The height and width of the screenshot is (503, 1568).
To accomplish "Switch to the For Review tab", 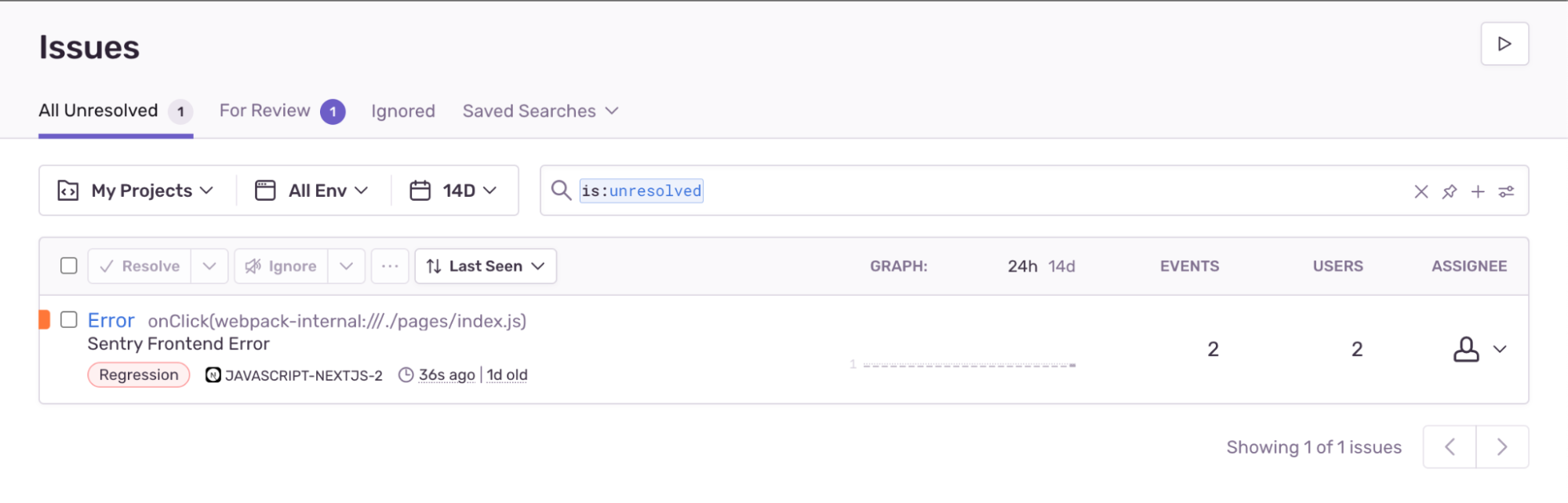I will pyautogui.click(x=282, y=111).
